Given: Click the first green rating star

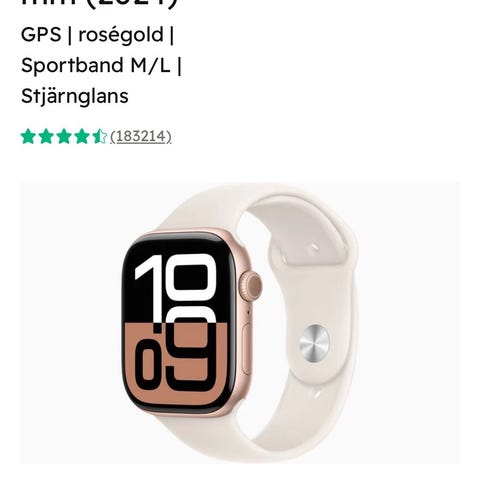Looking at the screenshot, I should (x=28, y=137).
